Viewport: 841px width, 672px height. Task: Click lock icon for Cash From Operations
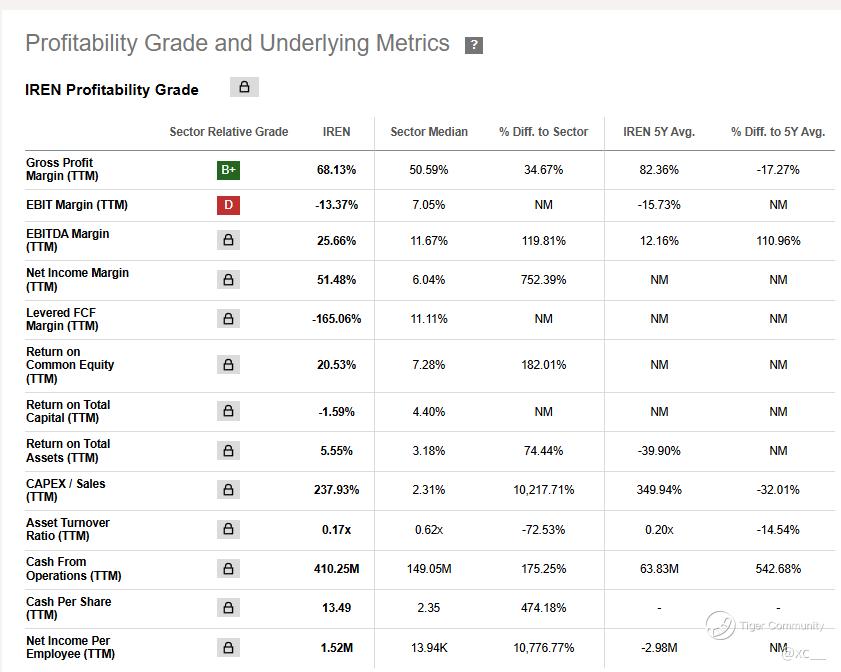(228, 568)
